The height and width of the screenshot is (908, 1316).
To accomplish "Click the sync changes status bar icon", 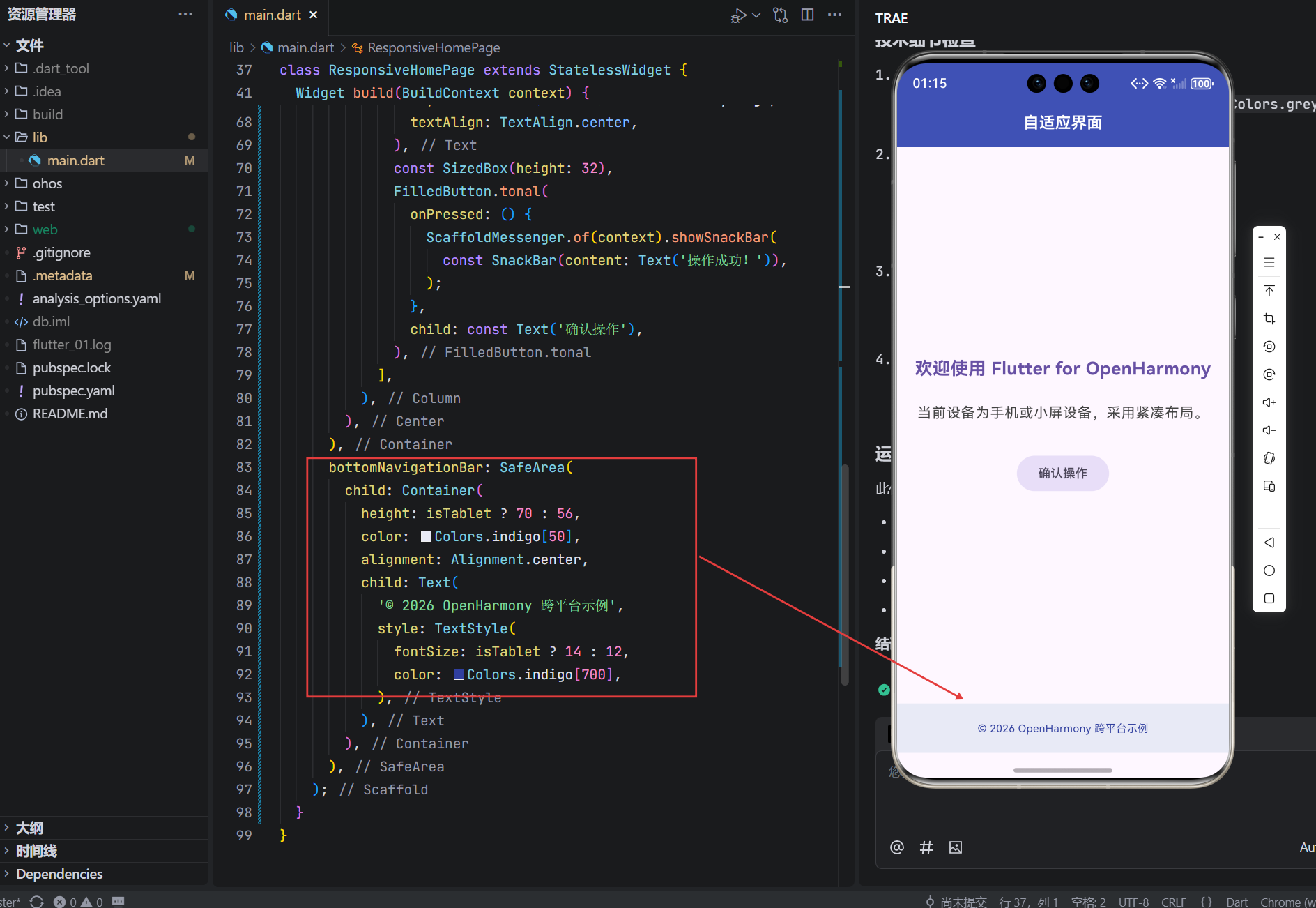I will click(x=37, y=901).
